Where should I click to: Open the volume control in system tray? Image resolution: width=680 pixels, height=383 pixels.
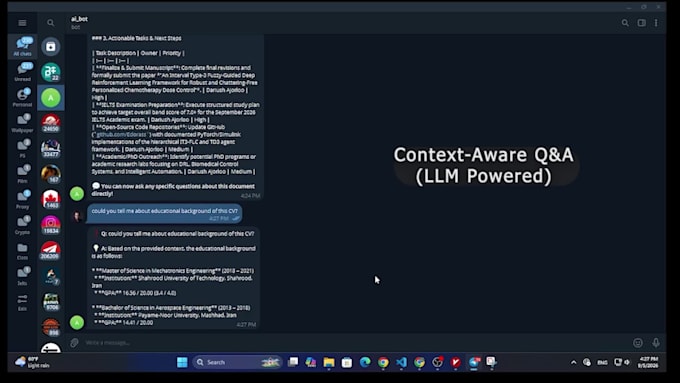(627, 362)
